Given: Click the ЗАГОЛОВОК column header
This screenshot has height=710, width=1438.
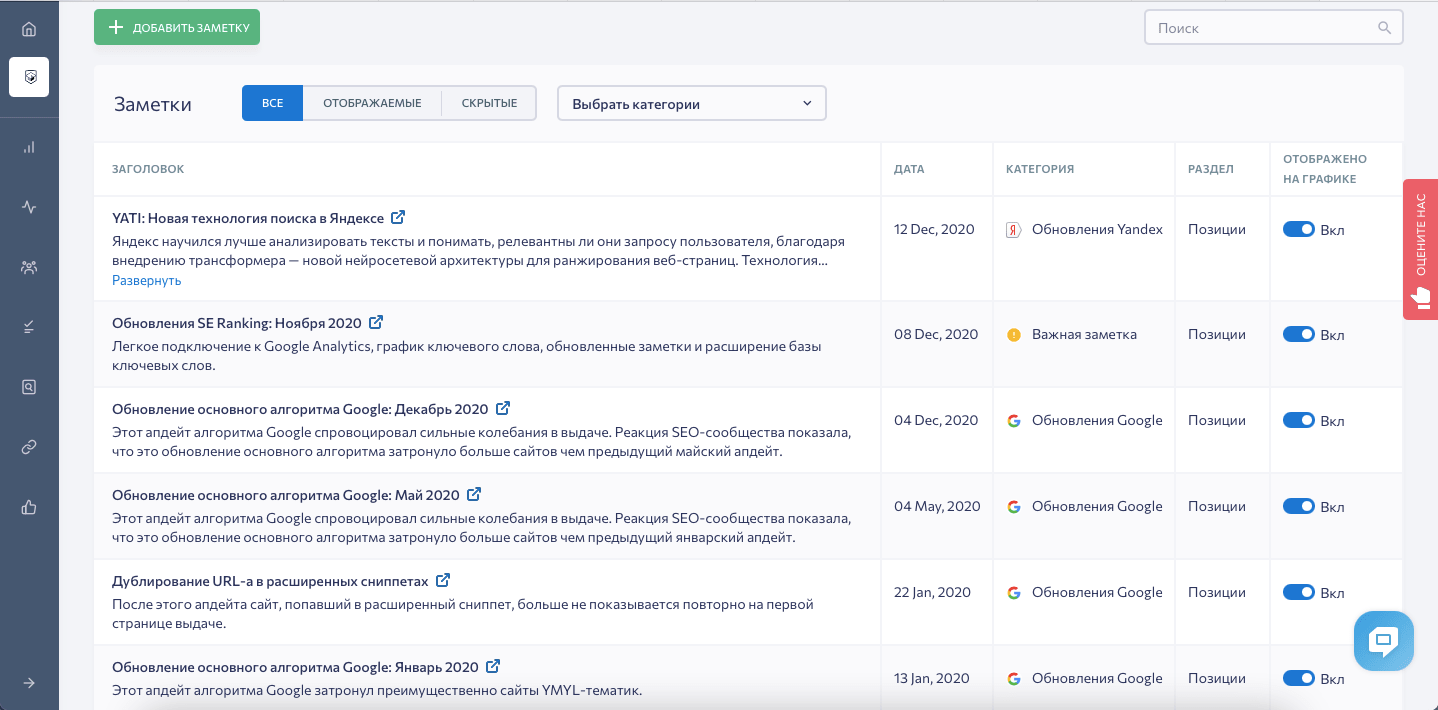Looking at the screenshot, I should 148,169.
